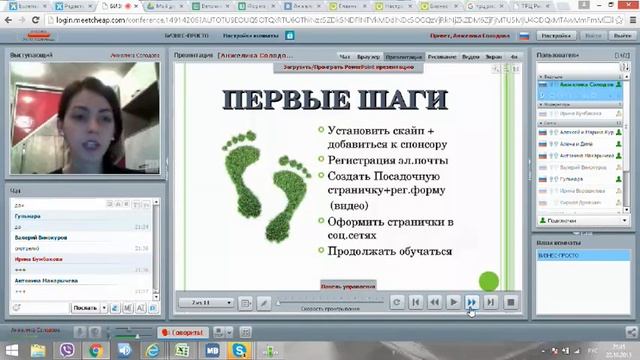Click the pencil annotation icon

(264, 303)
